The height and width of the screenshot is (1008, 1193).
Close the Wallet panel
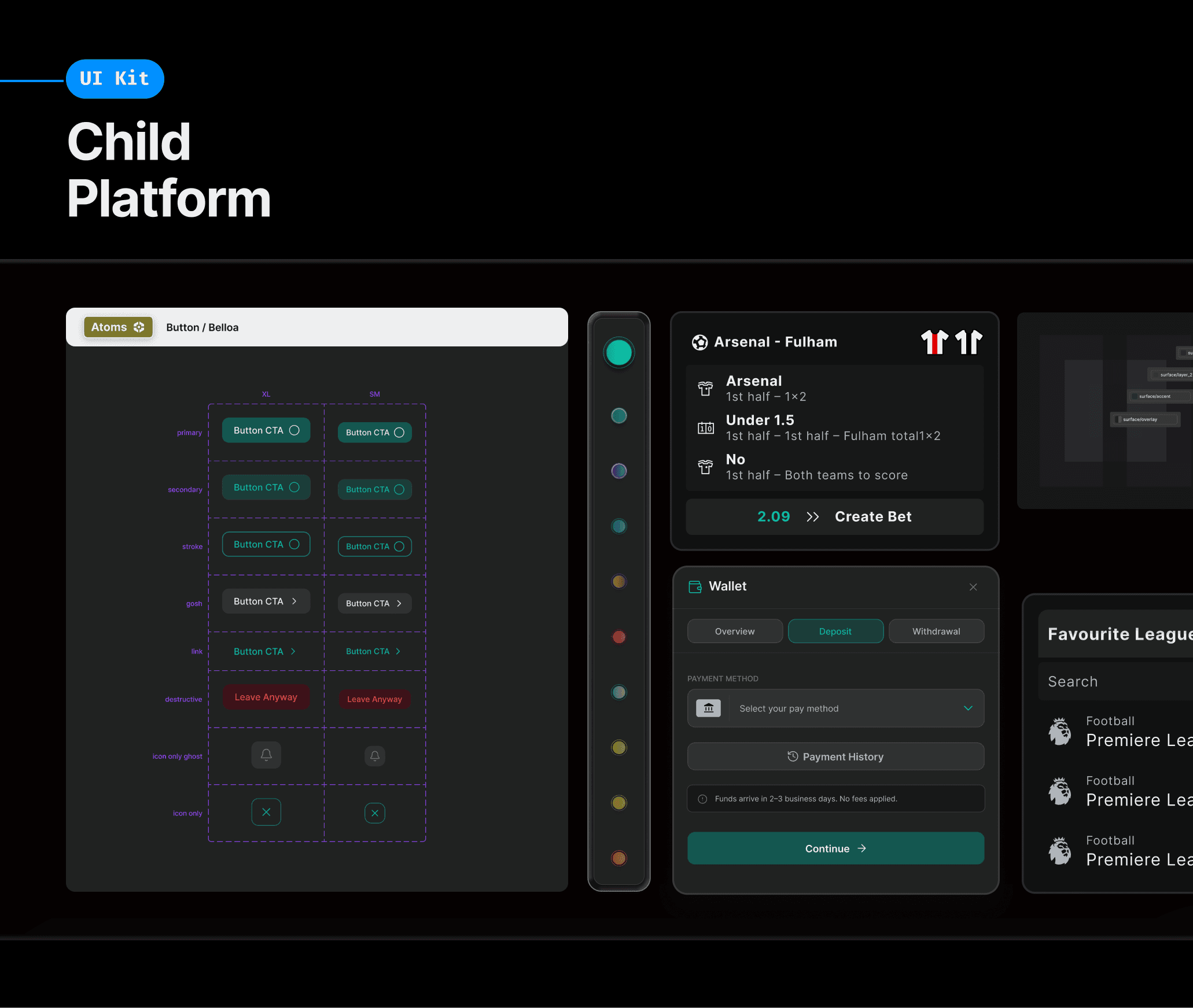(x=973, y=587)
